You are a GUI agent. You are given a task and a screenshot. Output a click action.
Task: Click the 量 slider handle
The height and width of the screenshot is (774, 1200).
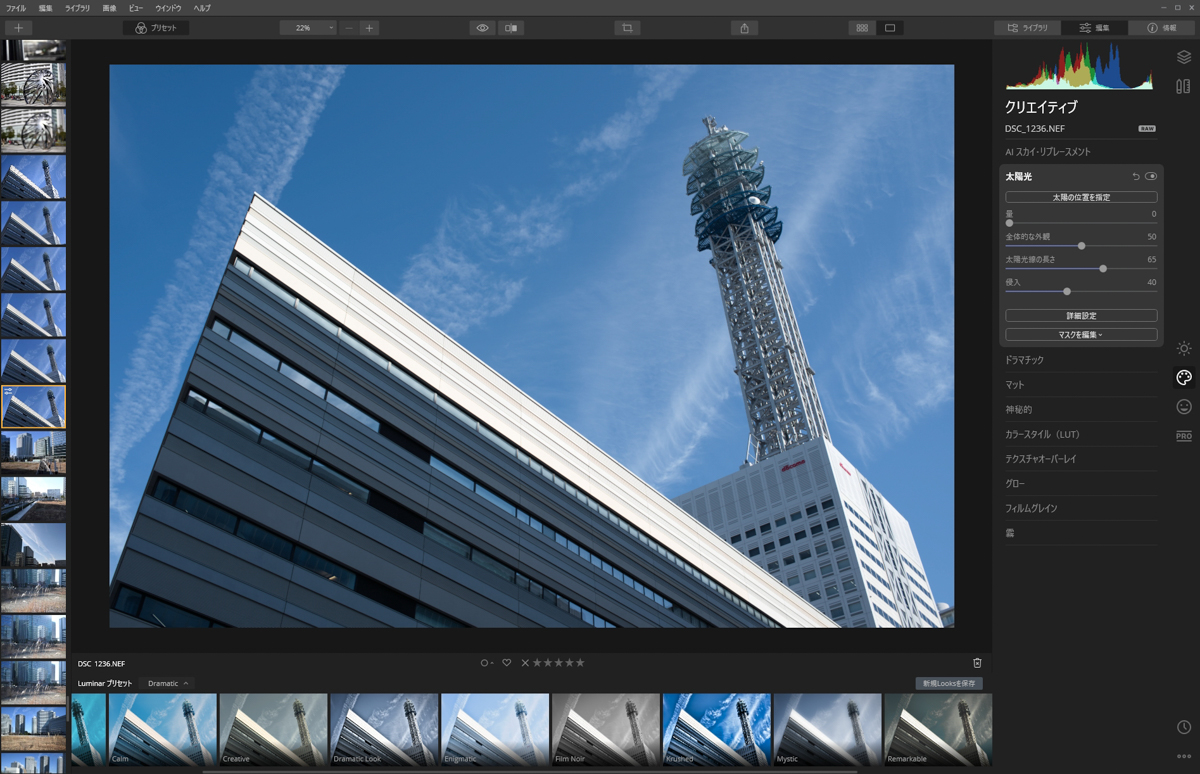click(1009, 223)
